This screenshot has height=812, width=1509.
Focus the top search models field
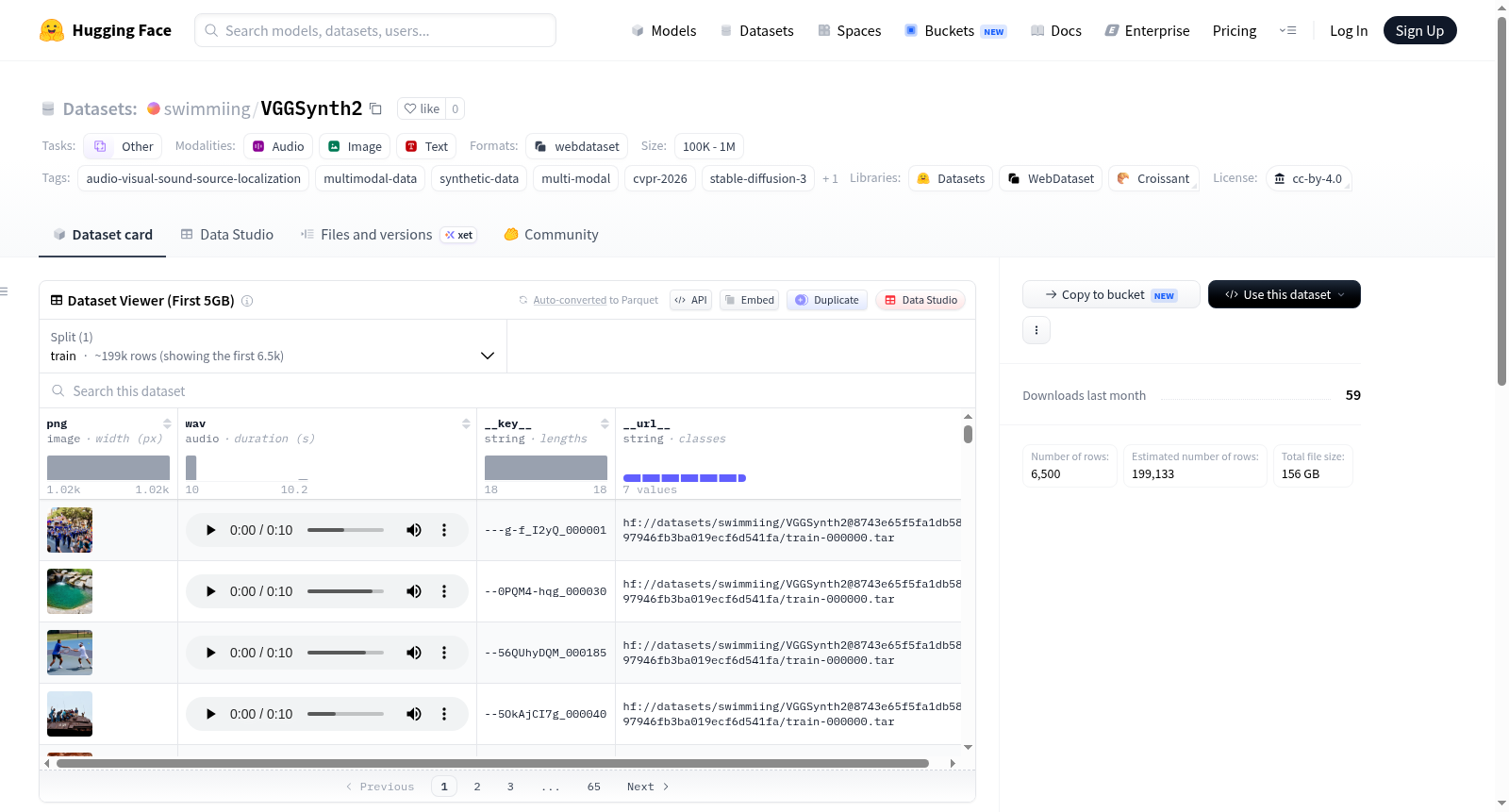coord(375,30)
